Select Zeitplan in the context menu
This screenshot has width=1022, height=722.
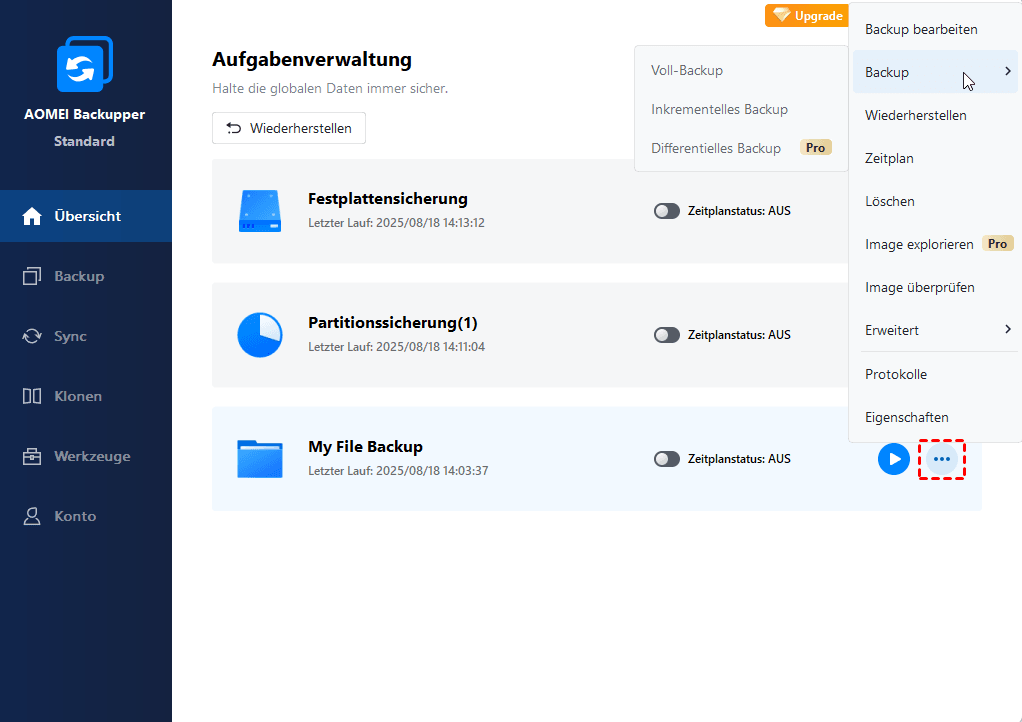[935, 158]
